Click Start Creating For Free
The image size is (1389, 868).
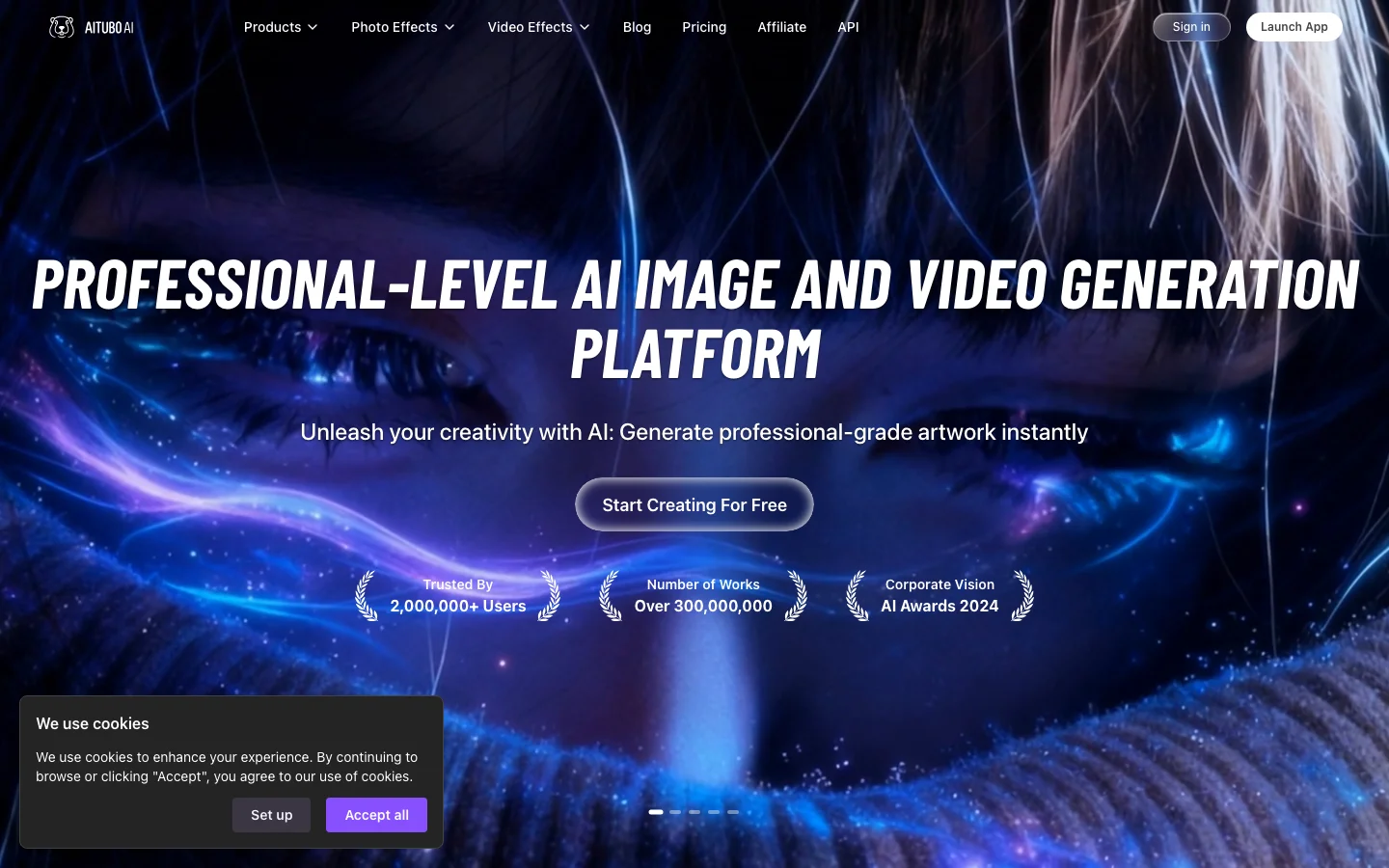tap(694, 504)
